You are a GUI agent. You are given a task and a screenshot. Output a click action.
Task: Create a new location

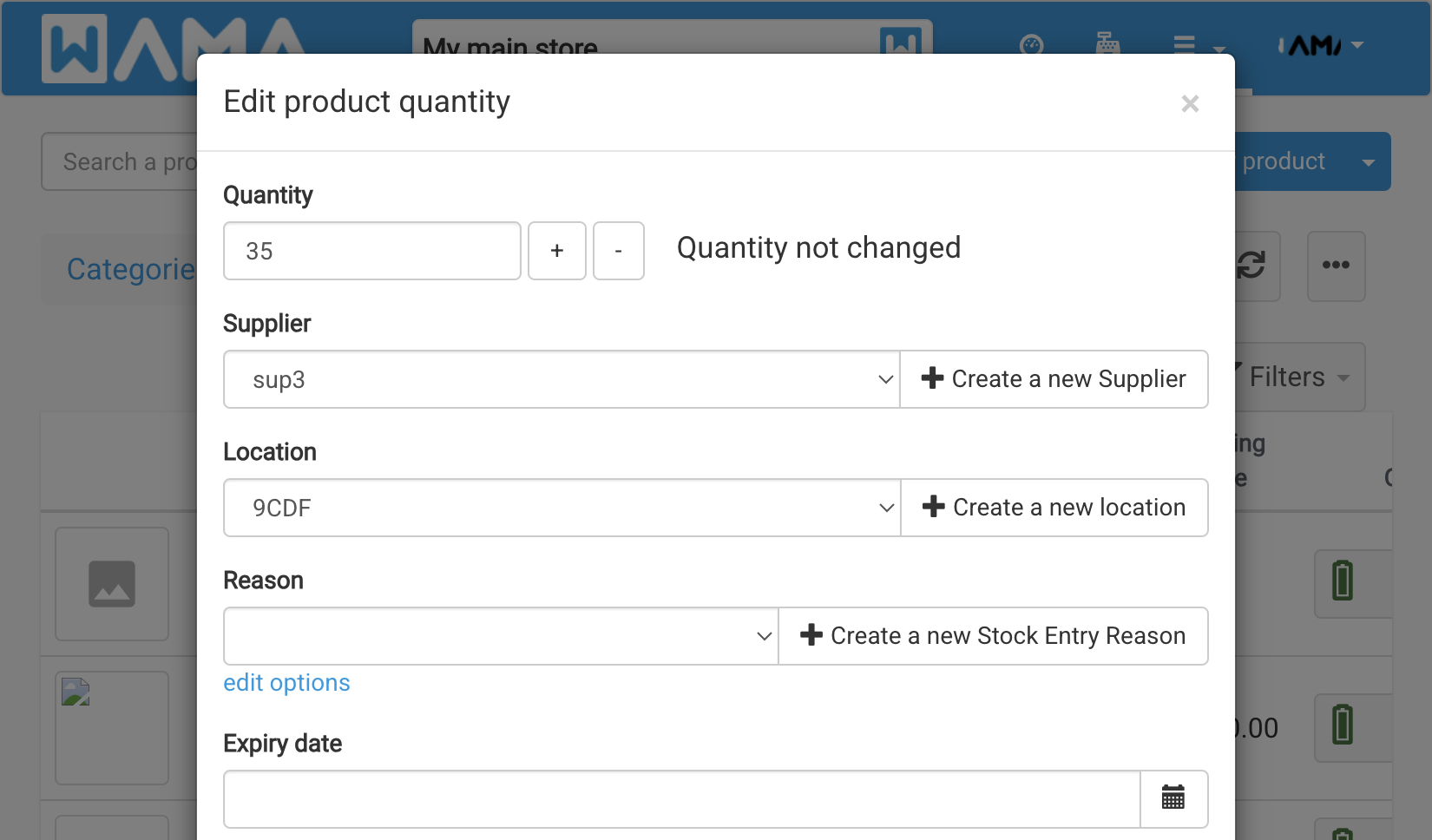pyautogui.click(x=1054, y=508)
